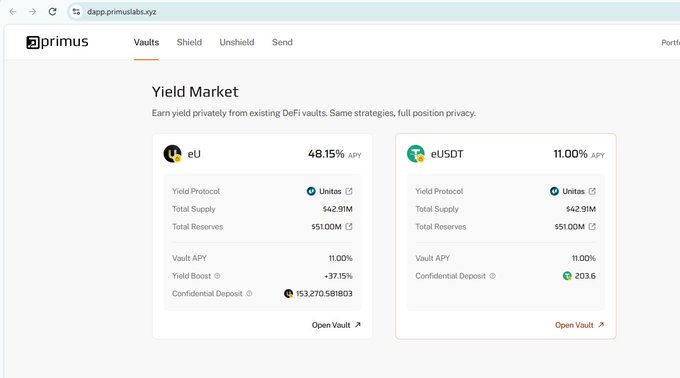Click $51.00M reserves value in eU card

point(326,227)
